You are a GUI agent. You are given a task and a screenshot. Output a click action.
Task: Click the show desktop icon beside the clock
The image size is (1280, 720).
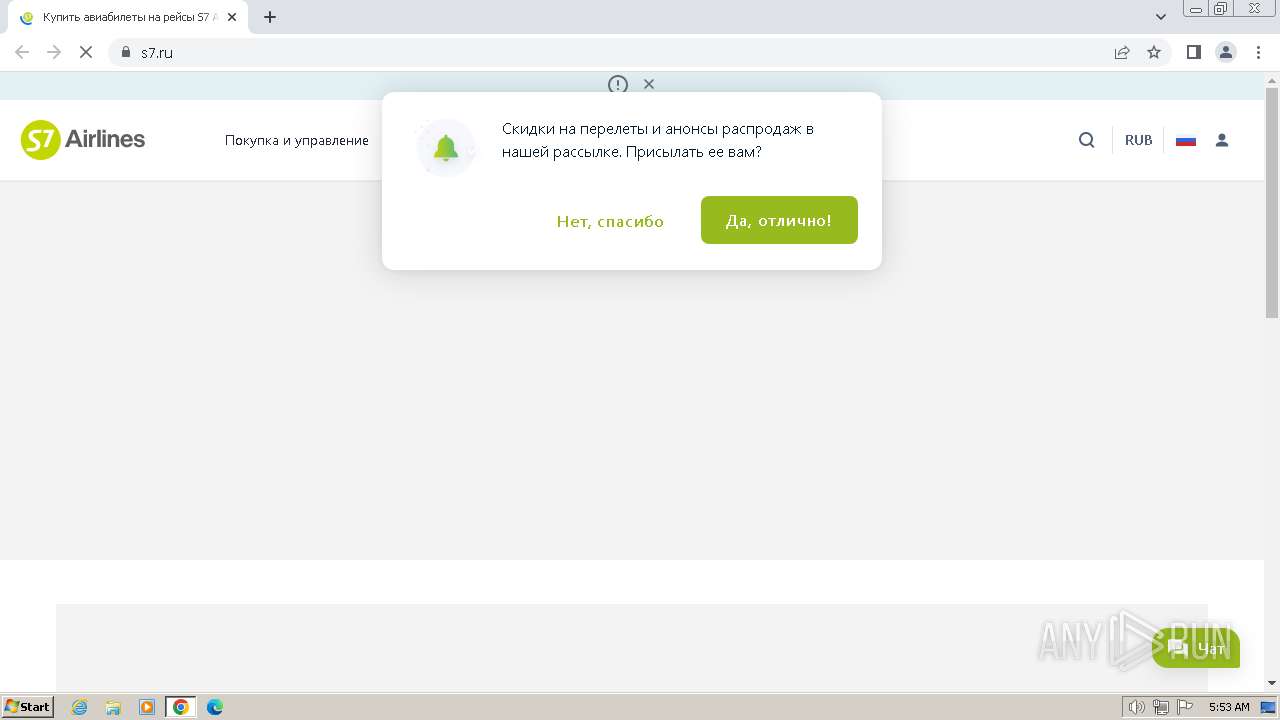click(1268, 707)
